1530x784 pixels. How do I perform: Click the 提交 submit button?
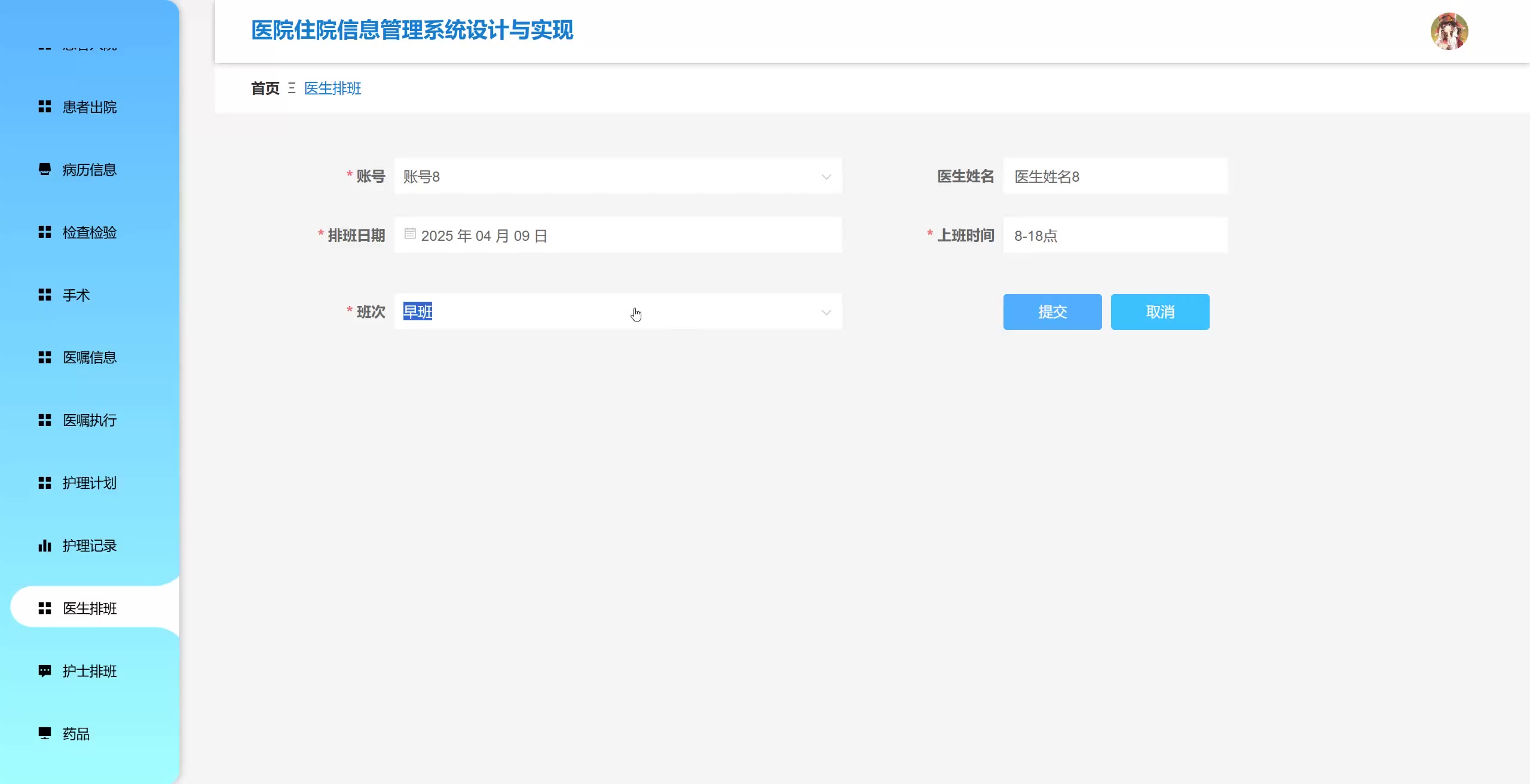pos(1052,312)
